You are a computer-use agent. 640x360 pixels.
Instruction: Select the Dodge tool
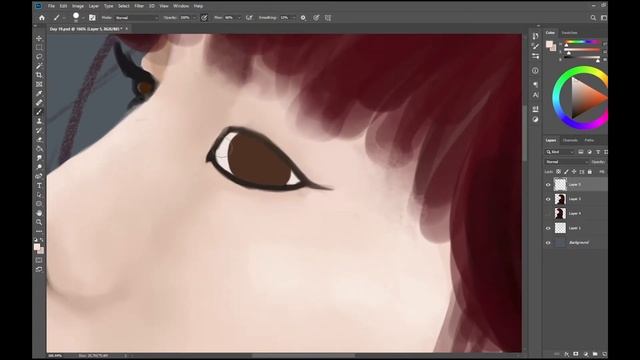(x=39, y=167)
